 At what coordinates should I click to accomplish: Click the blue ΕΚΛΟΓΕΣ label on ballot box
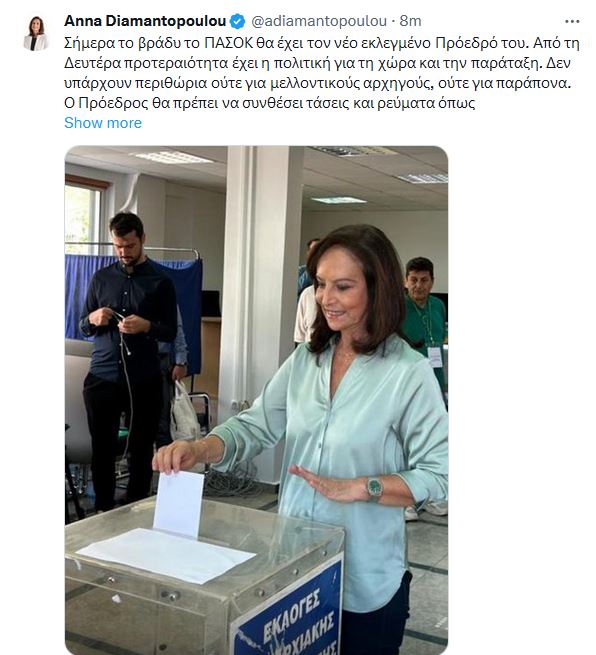289,610
